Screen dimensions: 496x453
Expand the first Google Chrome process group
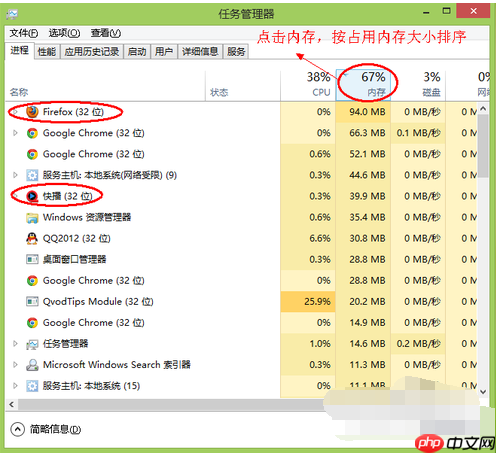[x=15, y=133]
